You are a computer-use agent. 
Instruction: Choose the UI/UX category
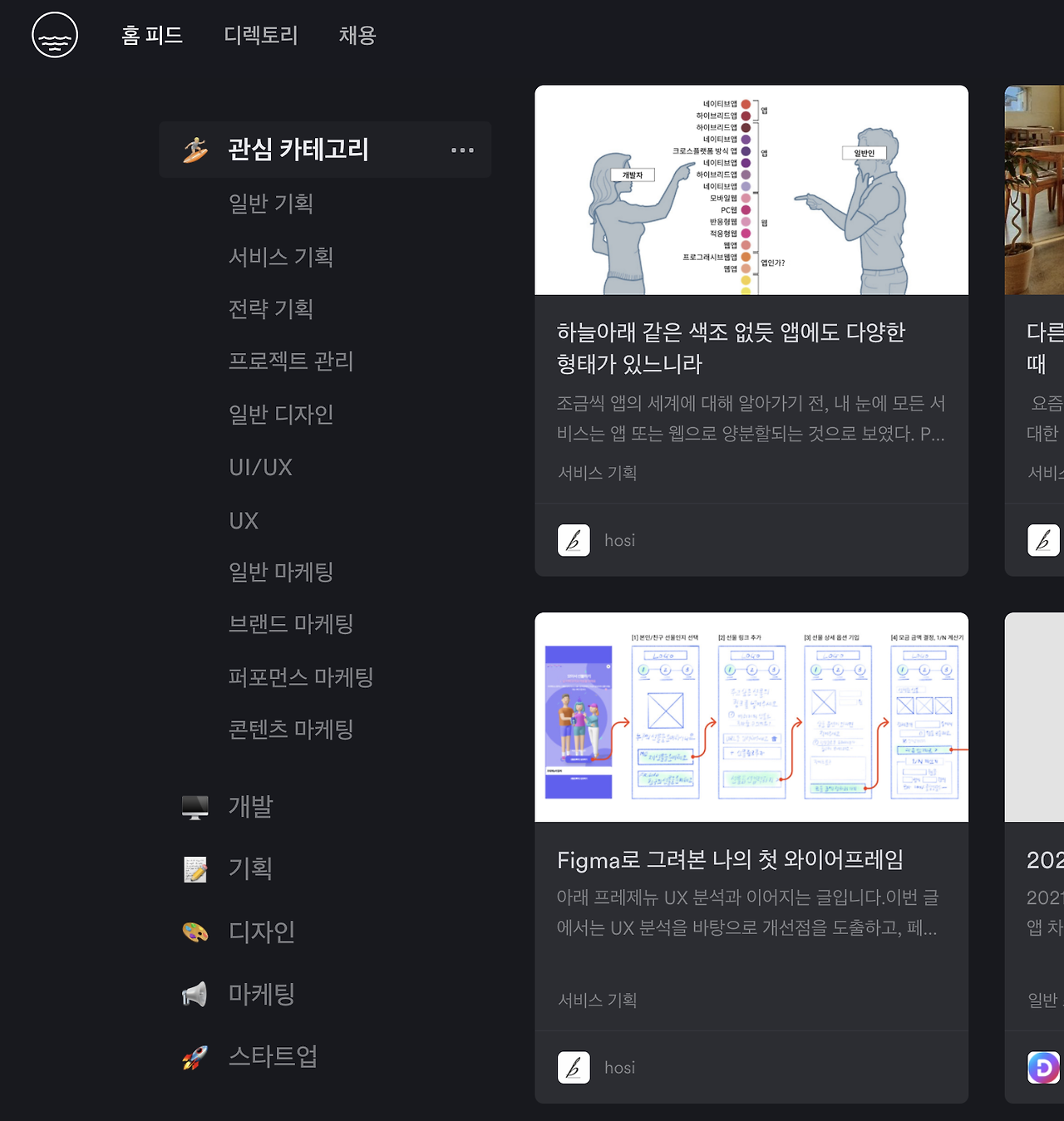tap(261, 467)
